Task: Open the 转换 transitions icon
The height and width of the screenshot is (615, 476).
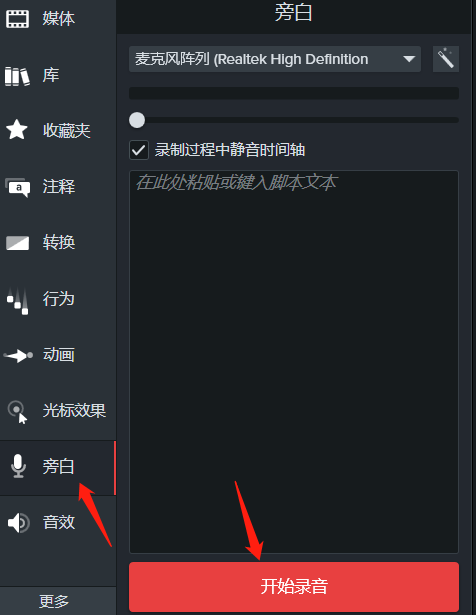Action: coord(17,243)
